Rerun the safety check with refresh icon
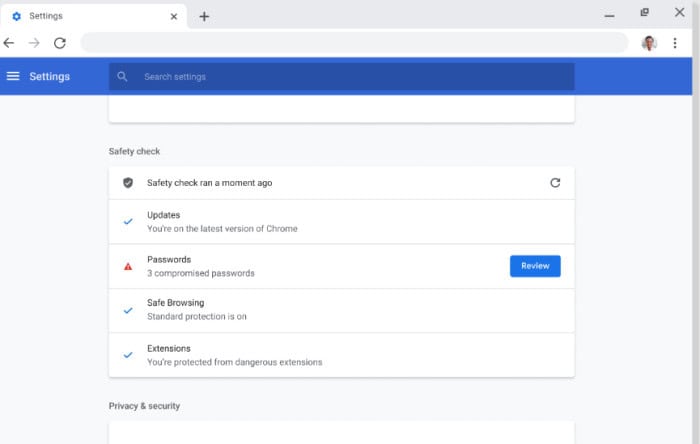The width and height of the screenshot is (700, 444). click(555, 183)
